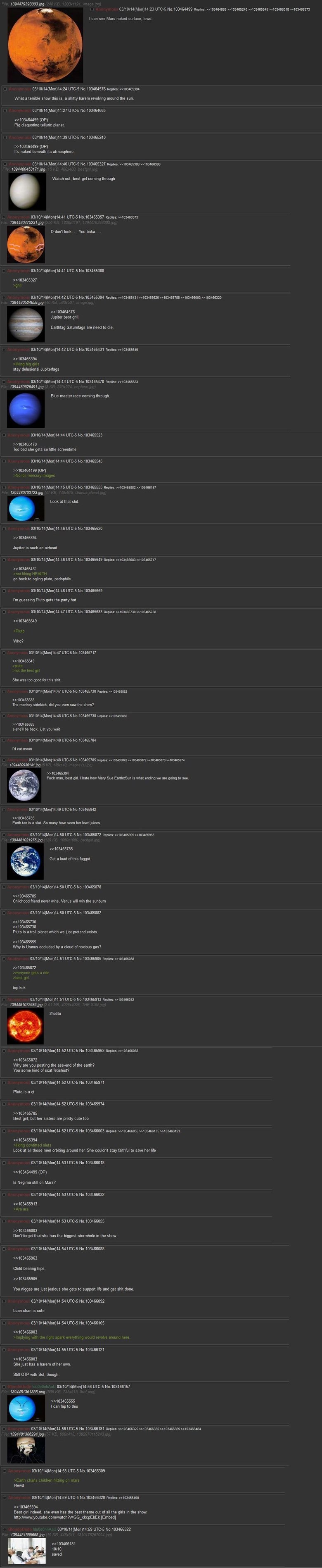Tick the checkbox beside post No.103464576
This screenshot has width=322, height=1568.
point(5,89)
